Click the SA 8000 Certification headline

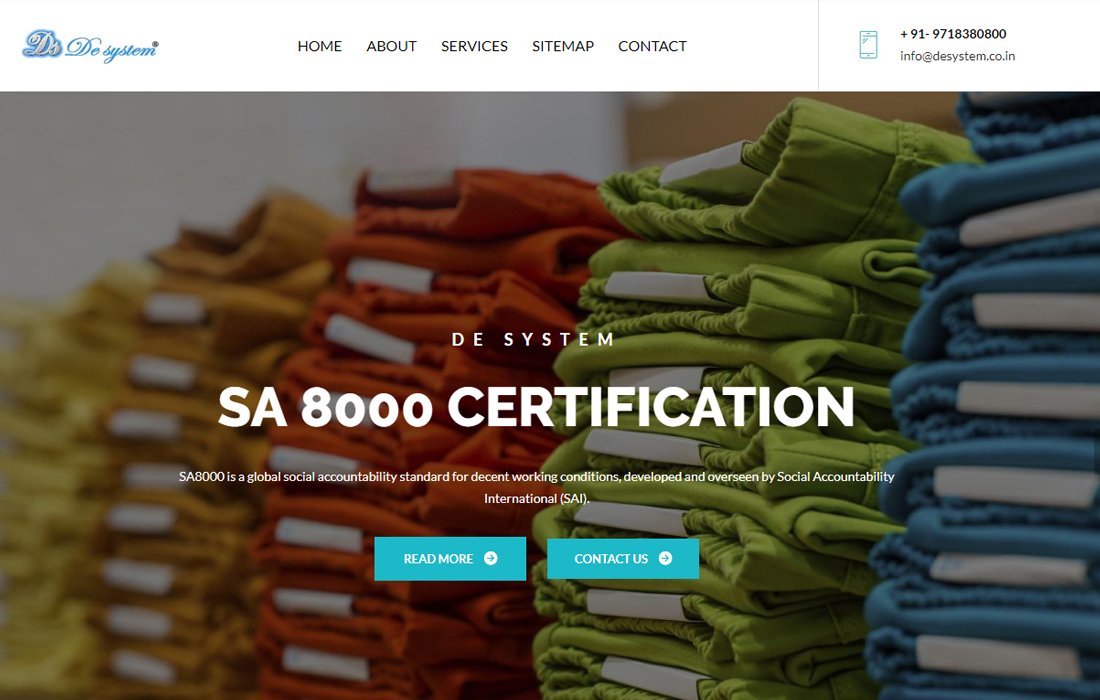tap(536, 407)
